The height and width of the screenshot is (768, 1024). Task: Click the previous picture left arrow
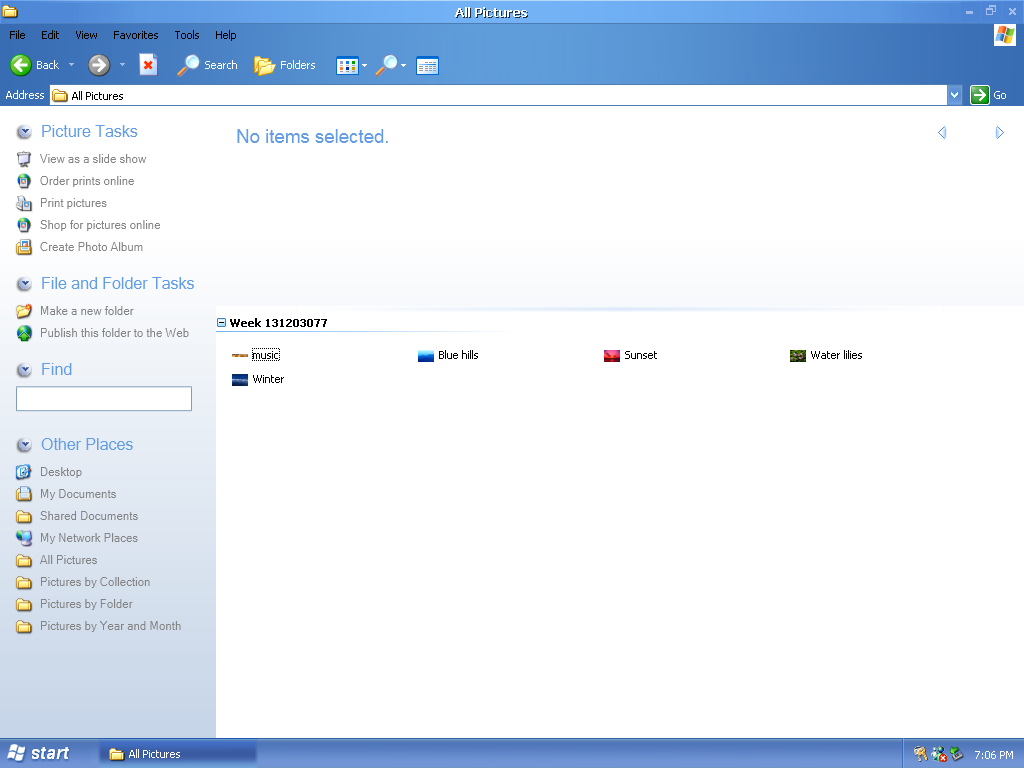point(942,133)
